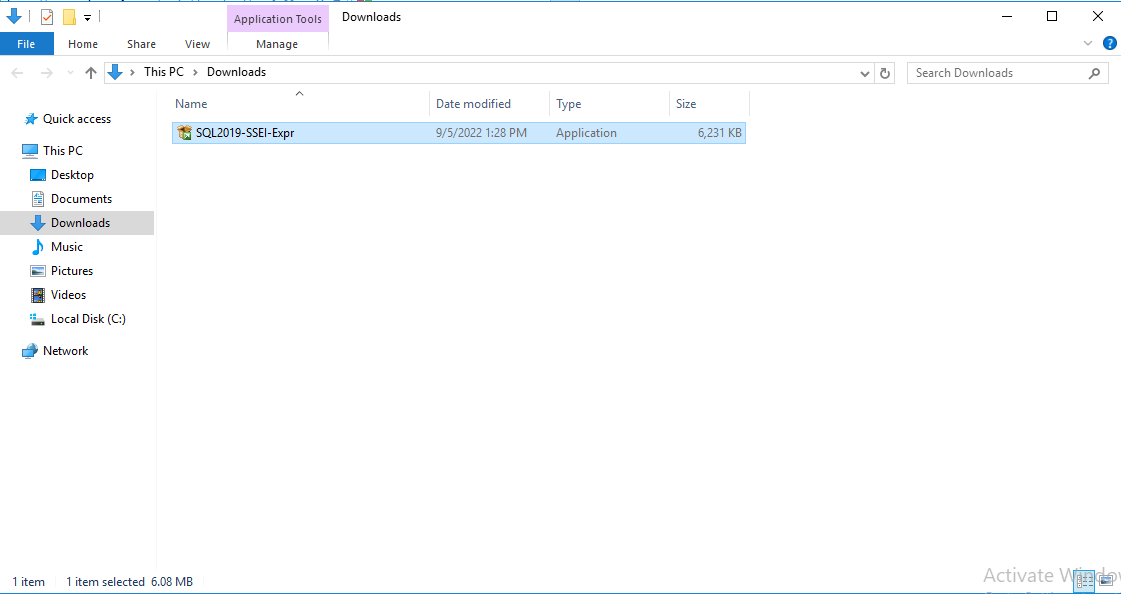
Task: Click the Quick access star icon
Action: point(31,119)
